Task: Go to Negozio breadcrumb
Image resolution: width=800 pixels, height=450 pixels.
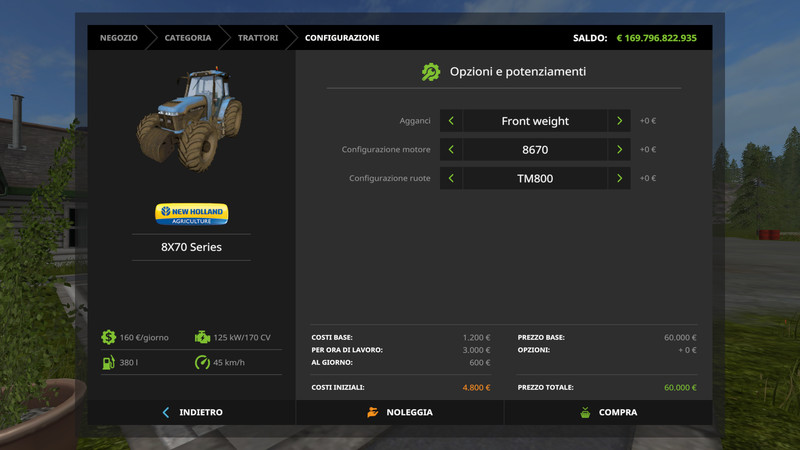Action: pyautogui.click(x=119, y=38)
